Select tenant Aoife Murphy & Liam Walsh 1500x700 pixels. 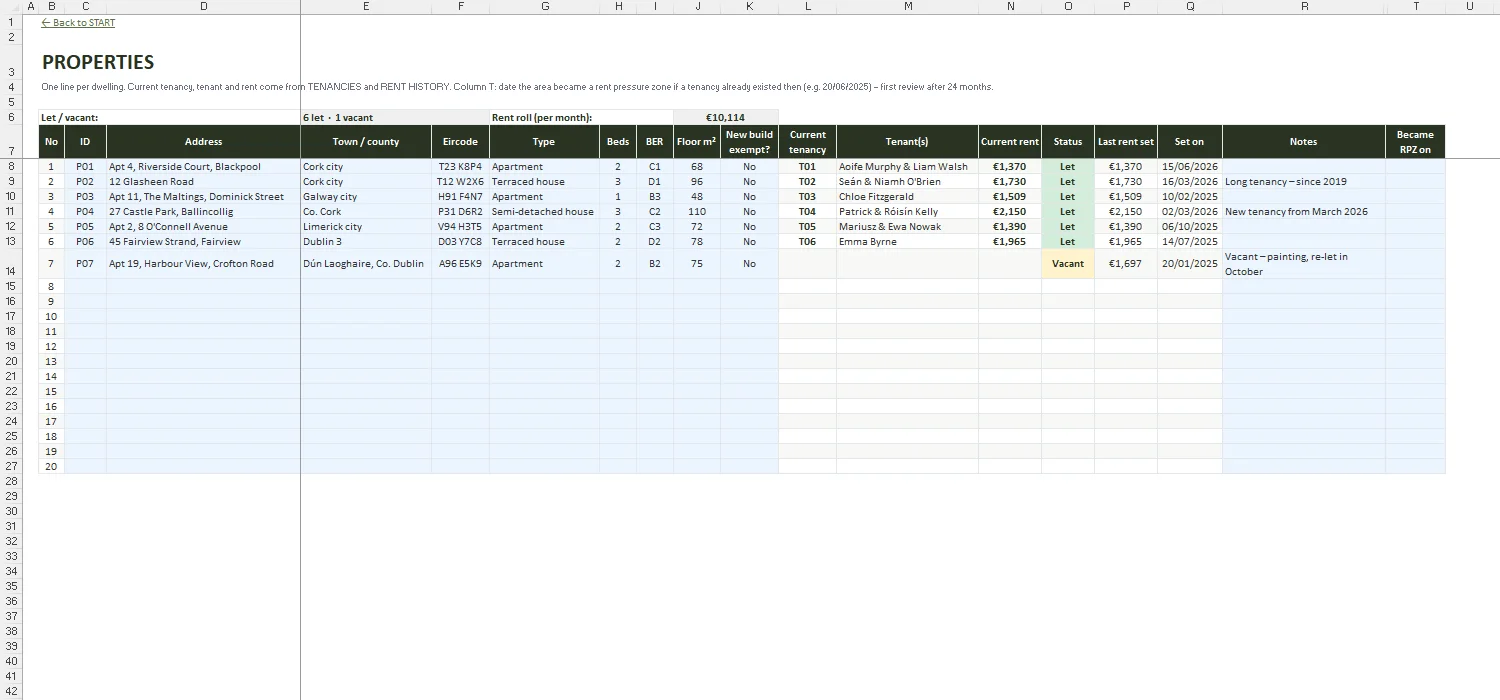click(907, 167)
